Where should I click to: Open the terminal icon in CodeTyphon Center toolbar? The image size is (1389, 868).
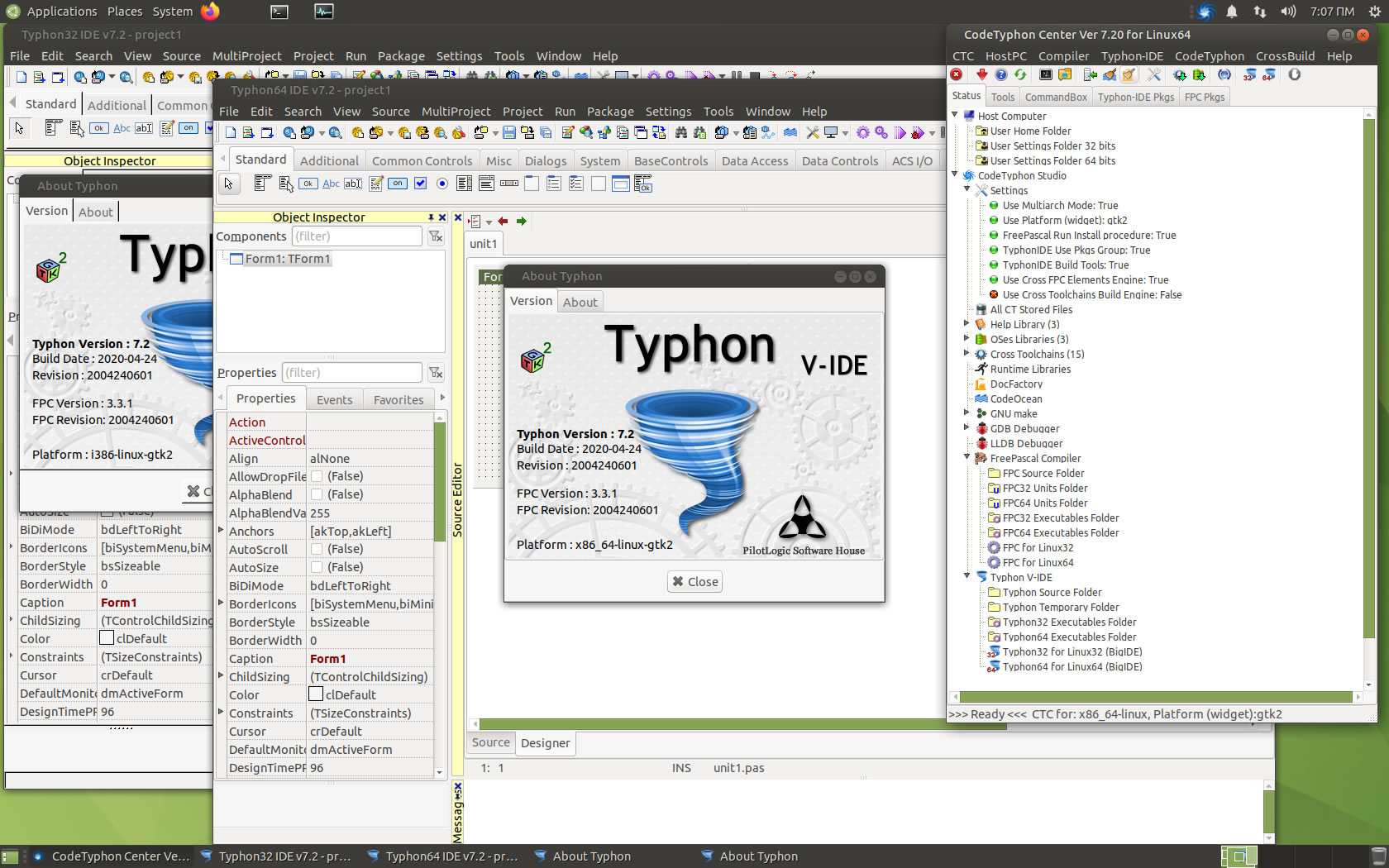pos(1045,75)
